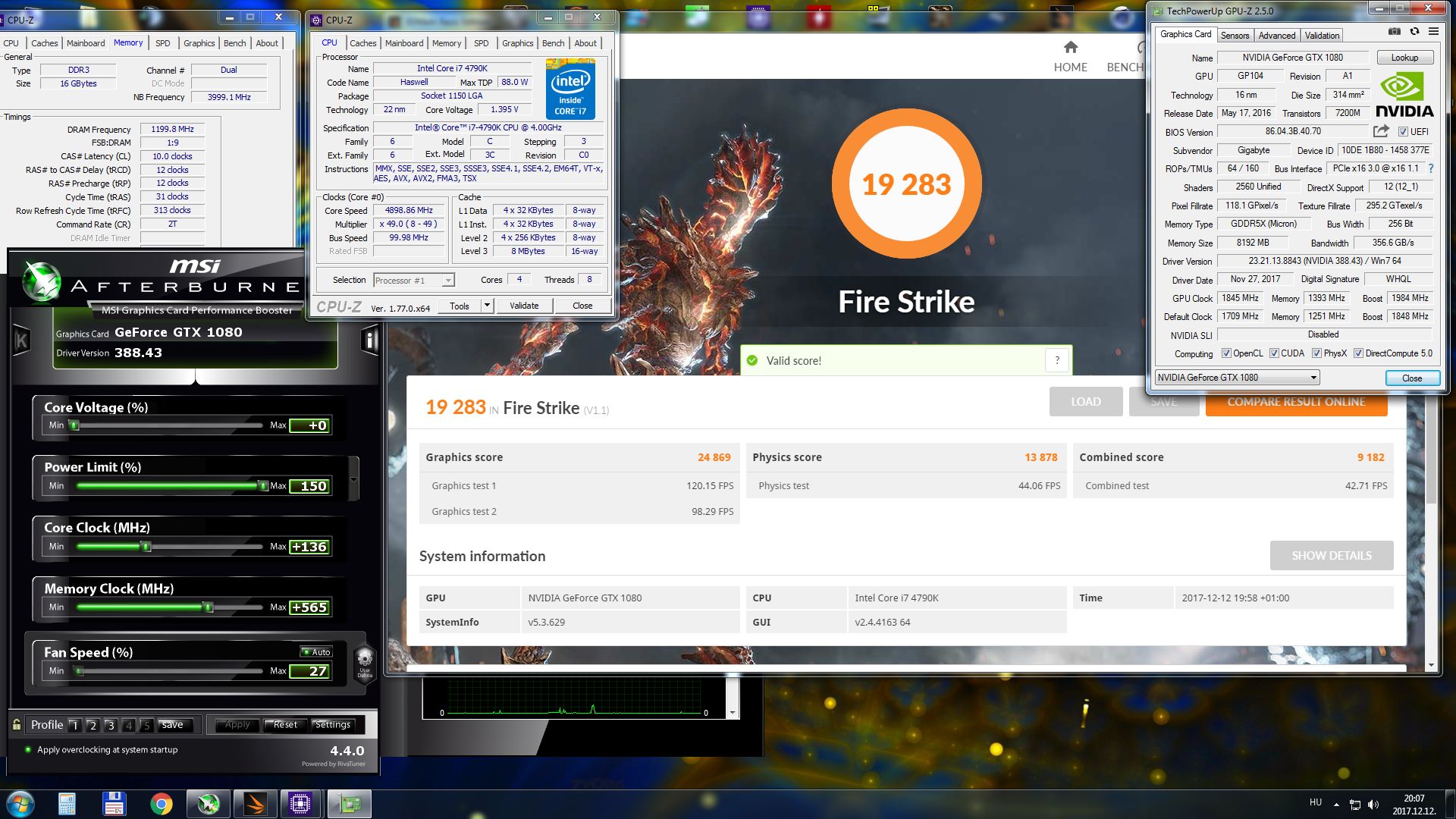This screenshot has height=819, width=1456.
Task: Click the Afterburner profile lock icon
Action: point(17,724)
